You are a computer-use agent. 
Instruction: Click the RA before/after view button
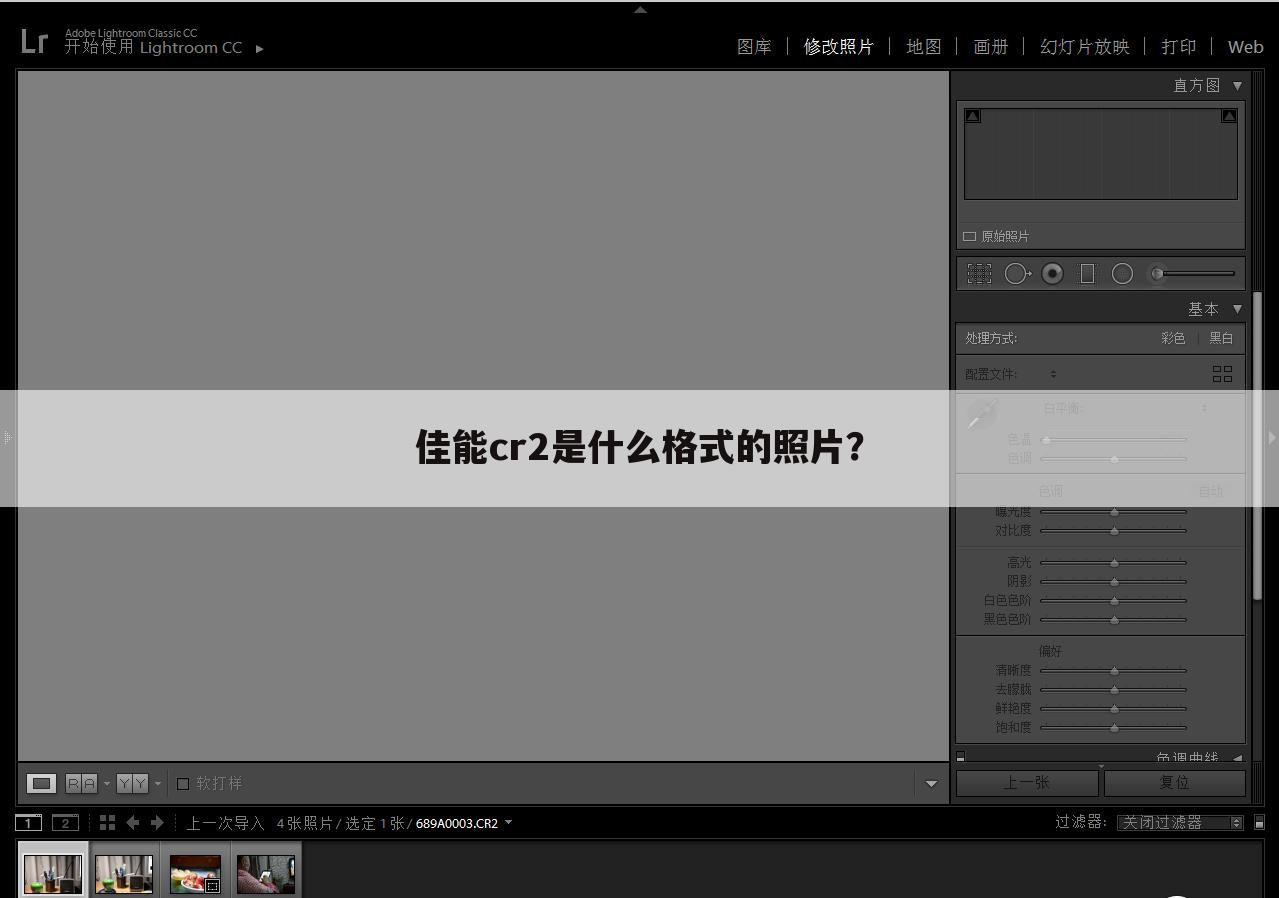pos(81,783)
